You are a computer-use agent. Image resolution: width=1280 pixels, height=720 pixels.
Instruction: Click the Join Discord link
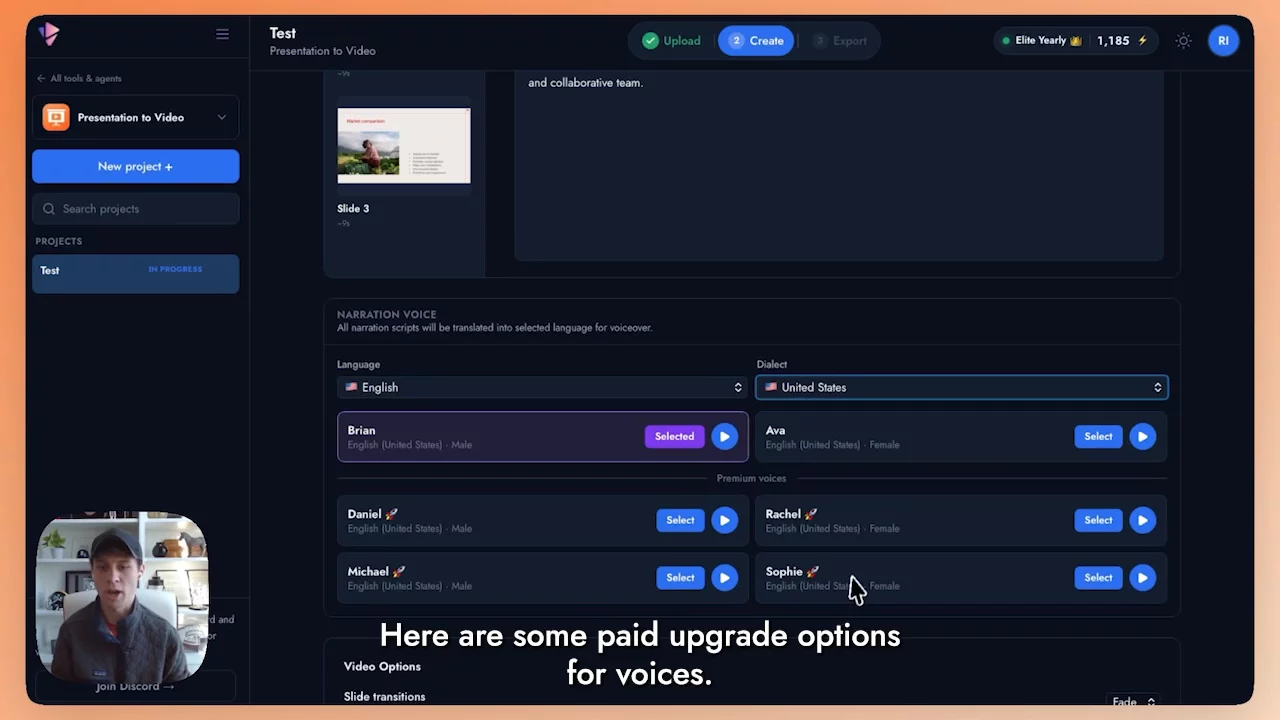[x=135, y=686]
